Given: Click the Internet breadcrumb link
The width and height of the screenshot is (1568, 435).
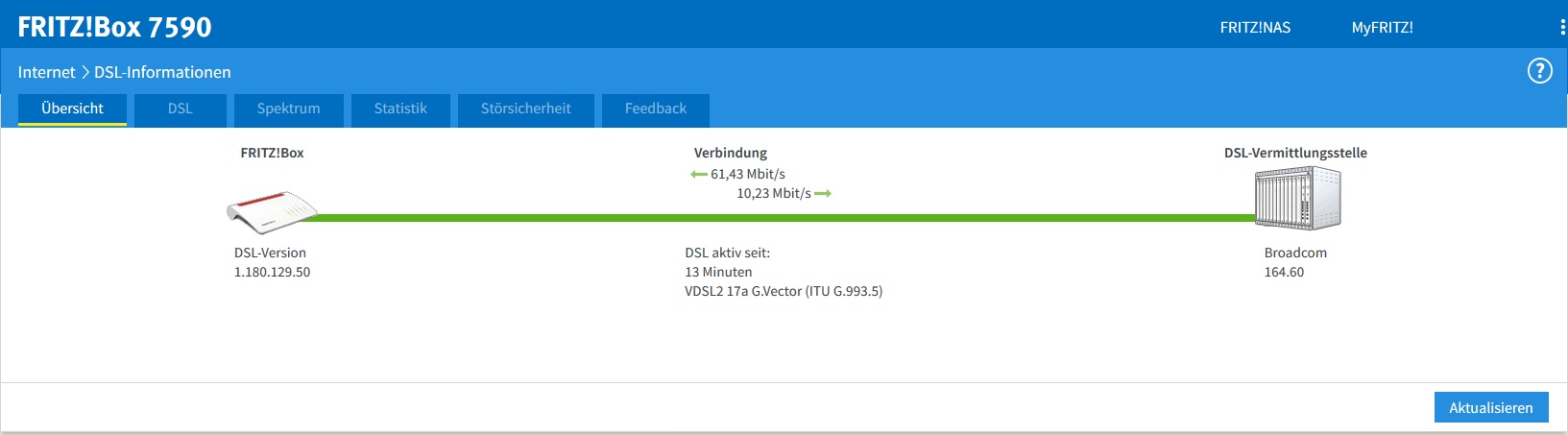Looking at the screenshot, I should 46,72.
